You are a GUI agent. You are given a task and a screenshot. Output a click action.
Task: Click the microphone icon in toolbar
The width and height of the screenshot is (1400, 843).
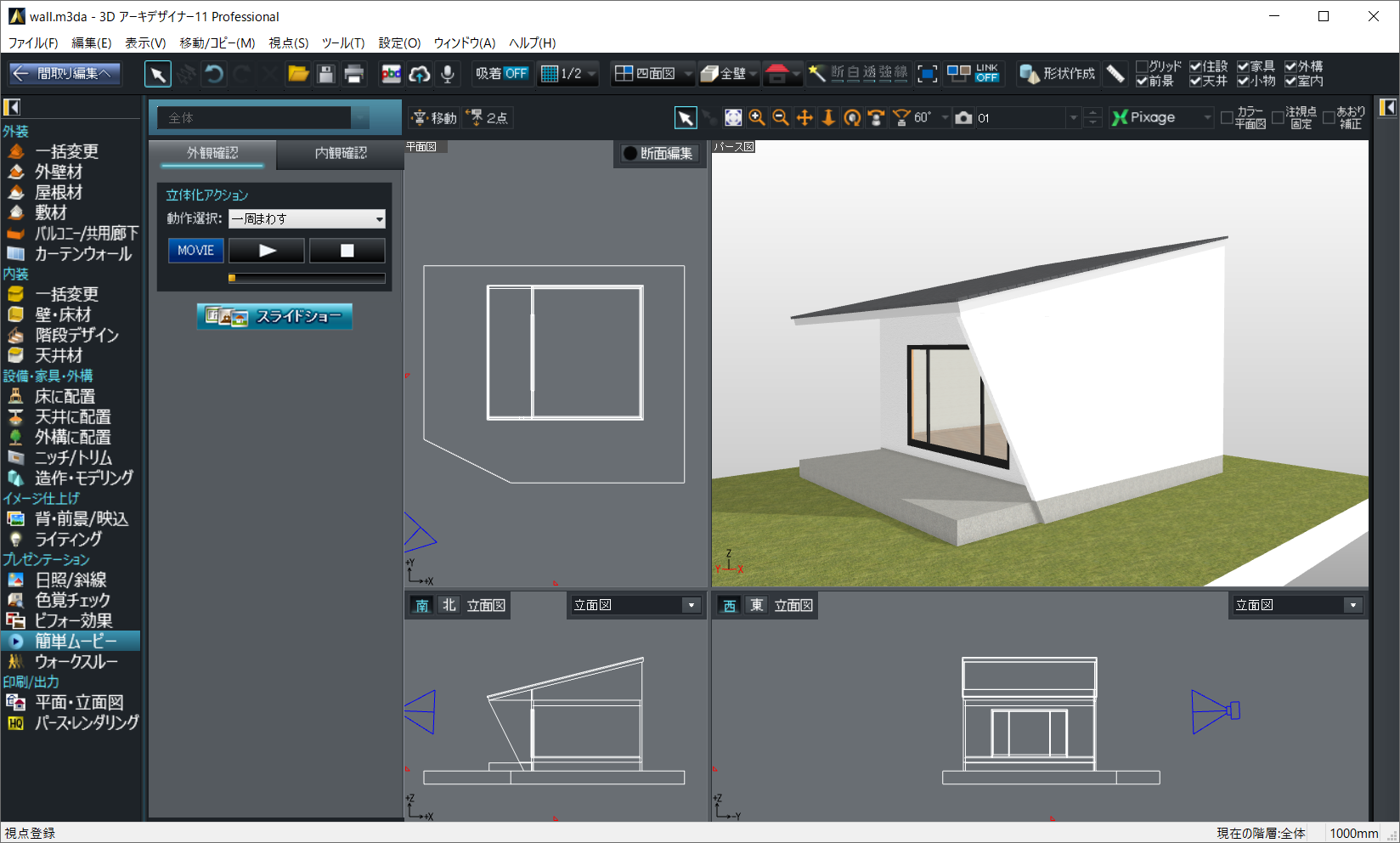(448, 74)
